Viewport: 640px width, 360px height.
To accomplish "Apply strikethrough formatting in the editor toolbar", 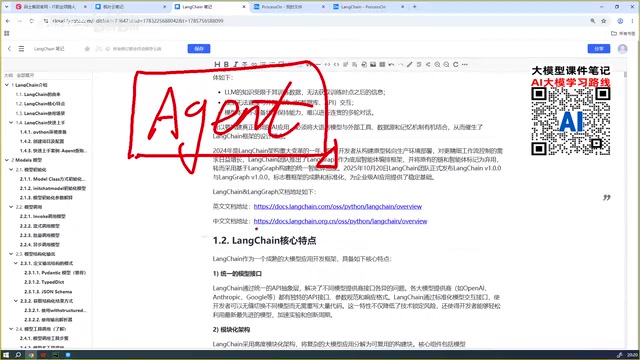I will 244,64.
